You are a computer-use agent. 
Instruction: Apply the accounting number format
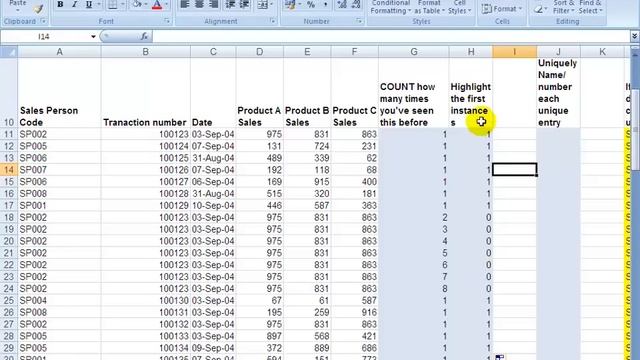pyautogui.click(x=291, y=5)
